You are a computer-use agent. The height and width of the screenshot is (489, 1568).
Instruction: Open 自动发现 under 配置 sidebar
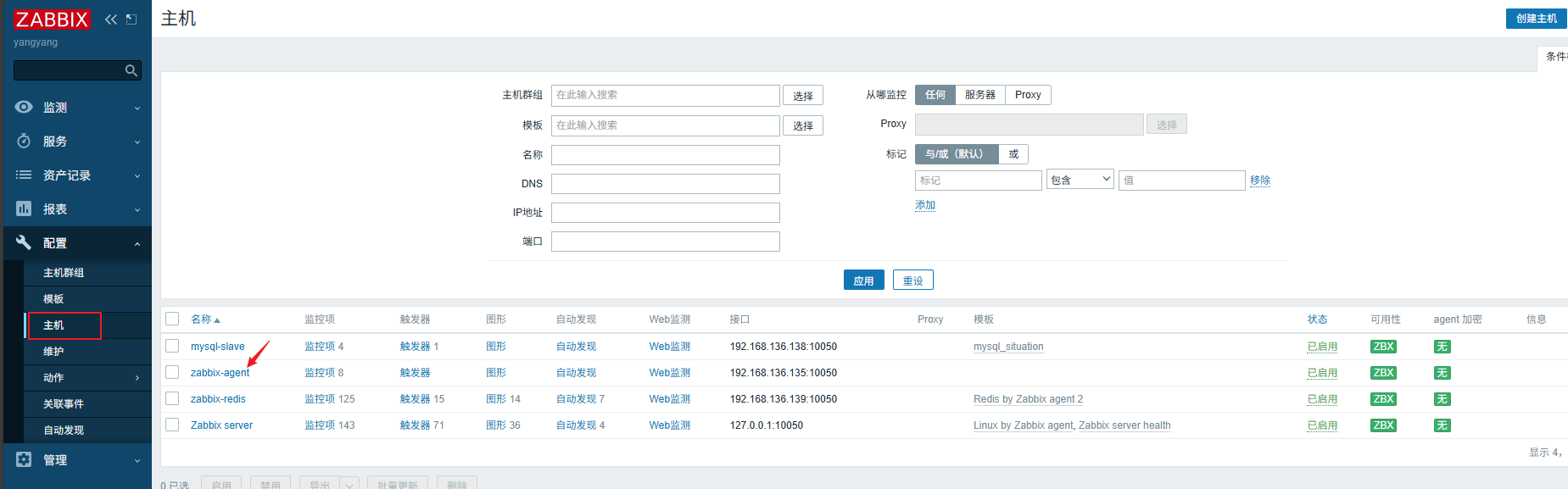[64, 431]
